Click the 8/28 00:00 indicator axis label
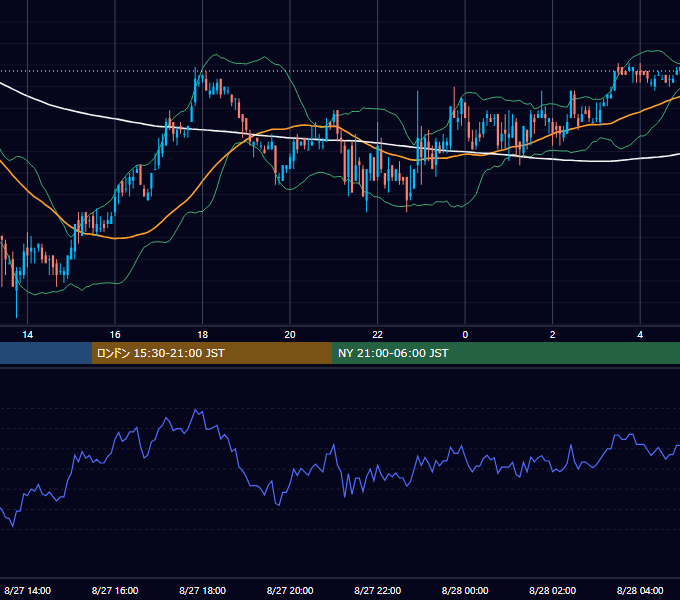 465,590
